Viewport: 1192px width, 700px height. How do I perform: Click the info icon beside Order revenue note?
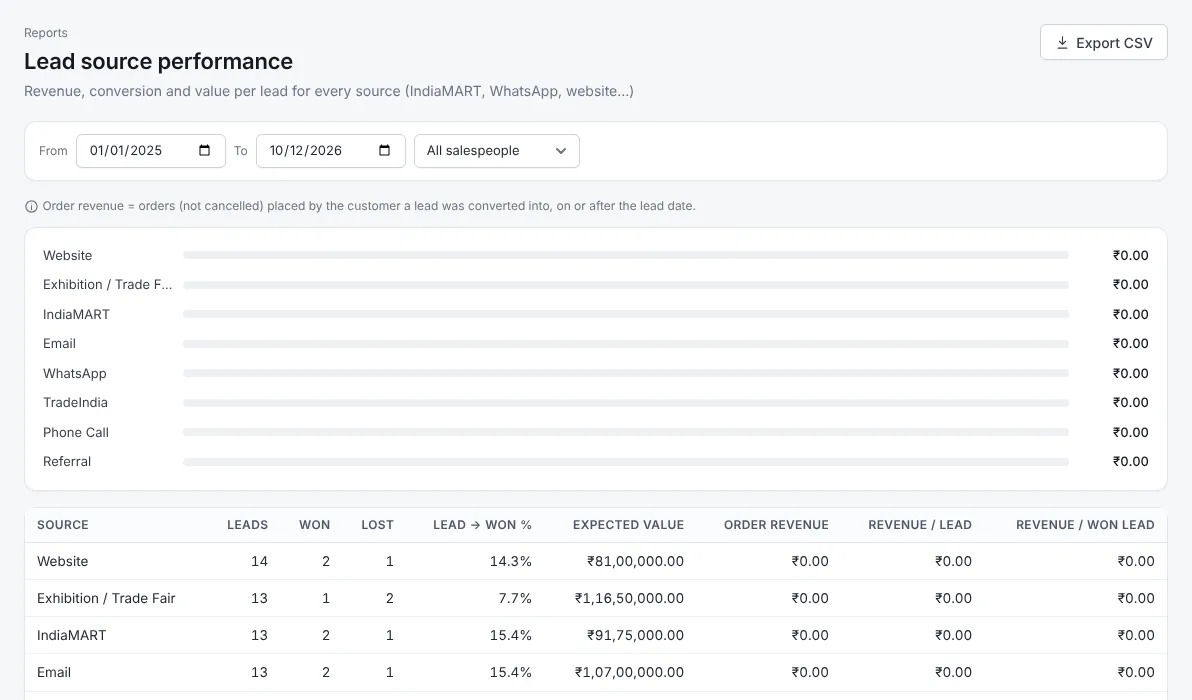pos(31,206)
